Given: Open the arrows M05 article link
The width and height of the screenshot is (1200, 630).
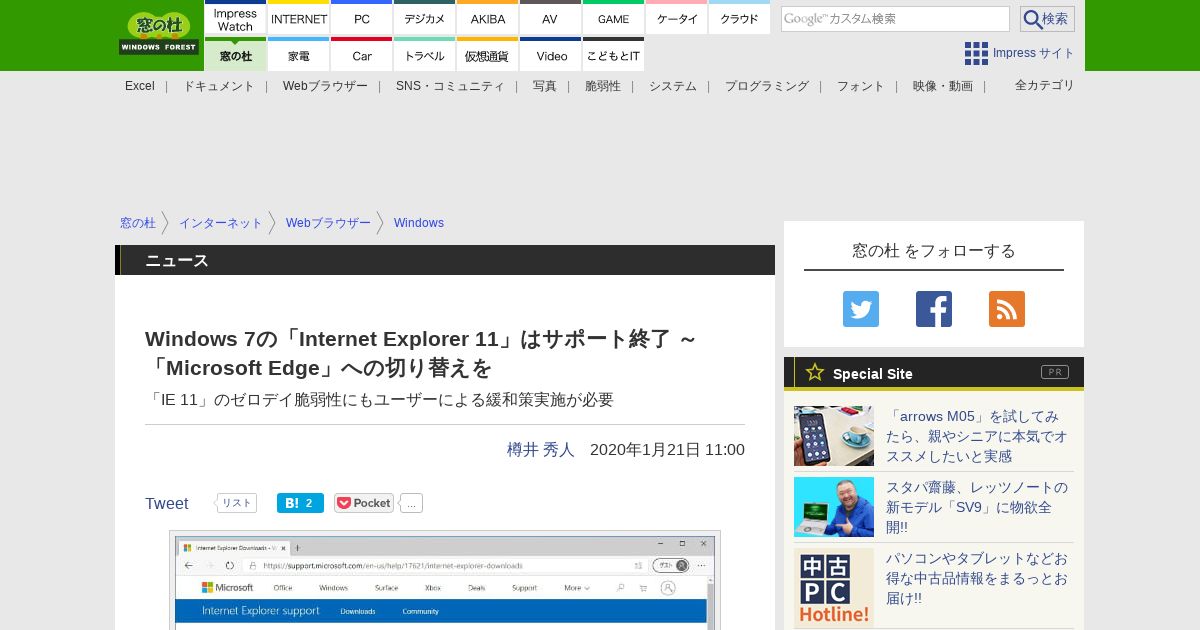Looking at the screenshot, I should pos(977,436).
